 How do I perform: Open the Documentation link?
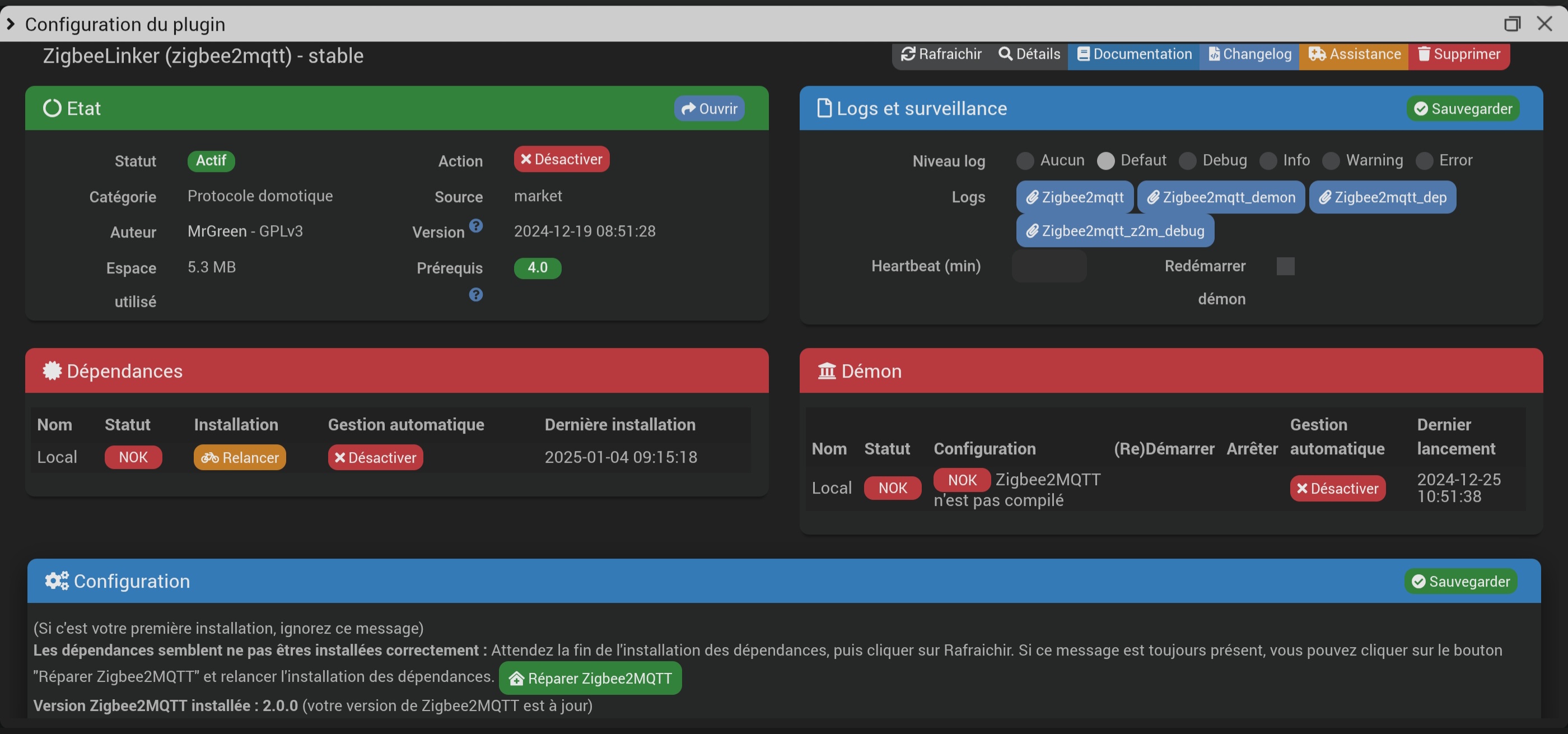click(x=1134, y=54)
